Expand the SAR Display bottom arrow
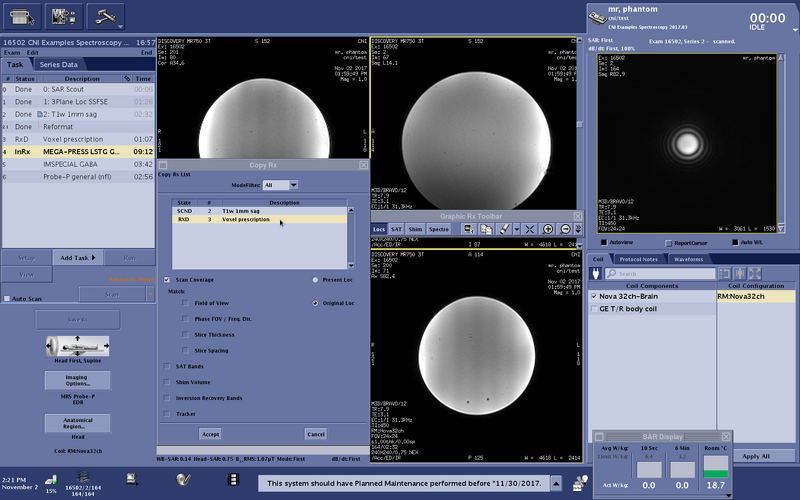Viewport: 800px width, 500px height. (728, 495)
